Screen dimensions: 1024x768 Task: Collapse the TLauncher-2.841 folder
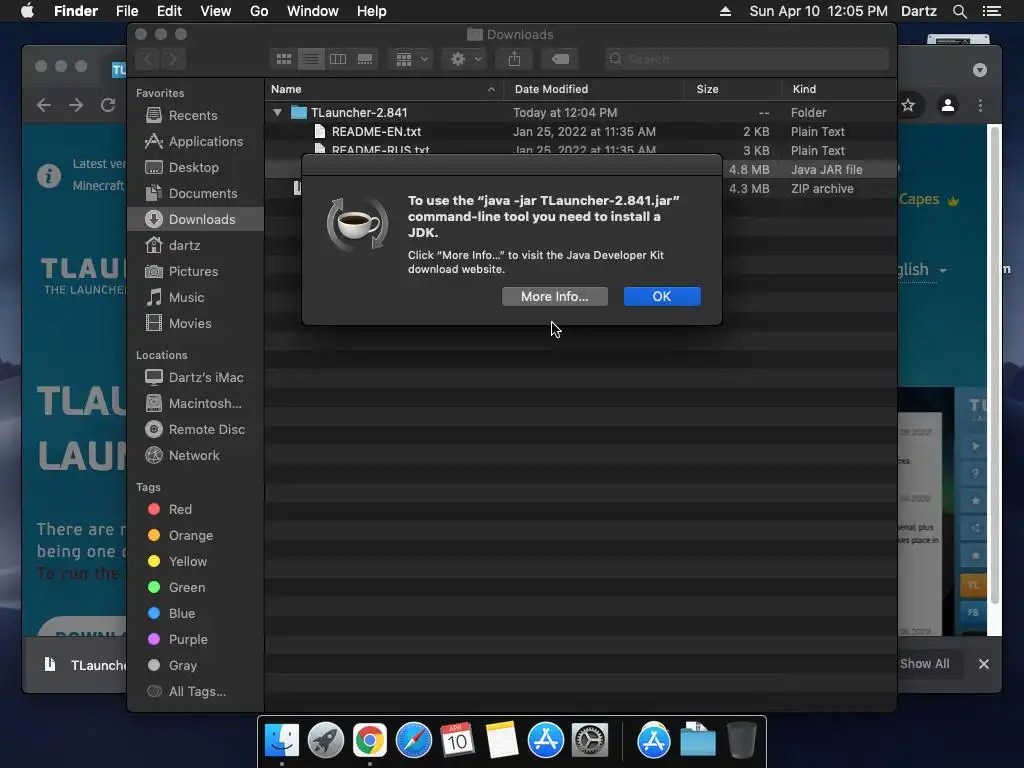277,112
